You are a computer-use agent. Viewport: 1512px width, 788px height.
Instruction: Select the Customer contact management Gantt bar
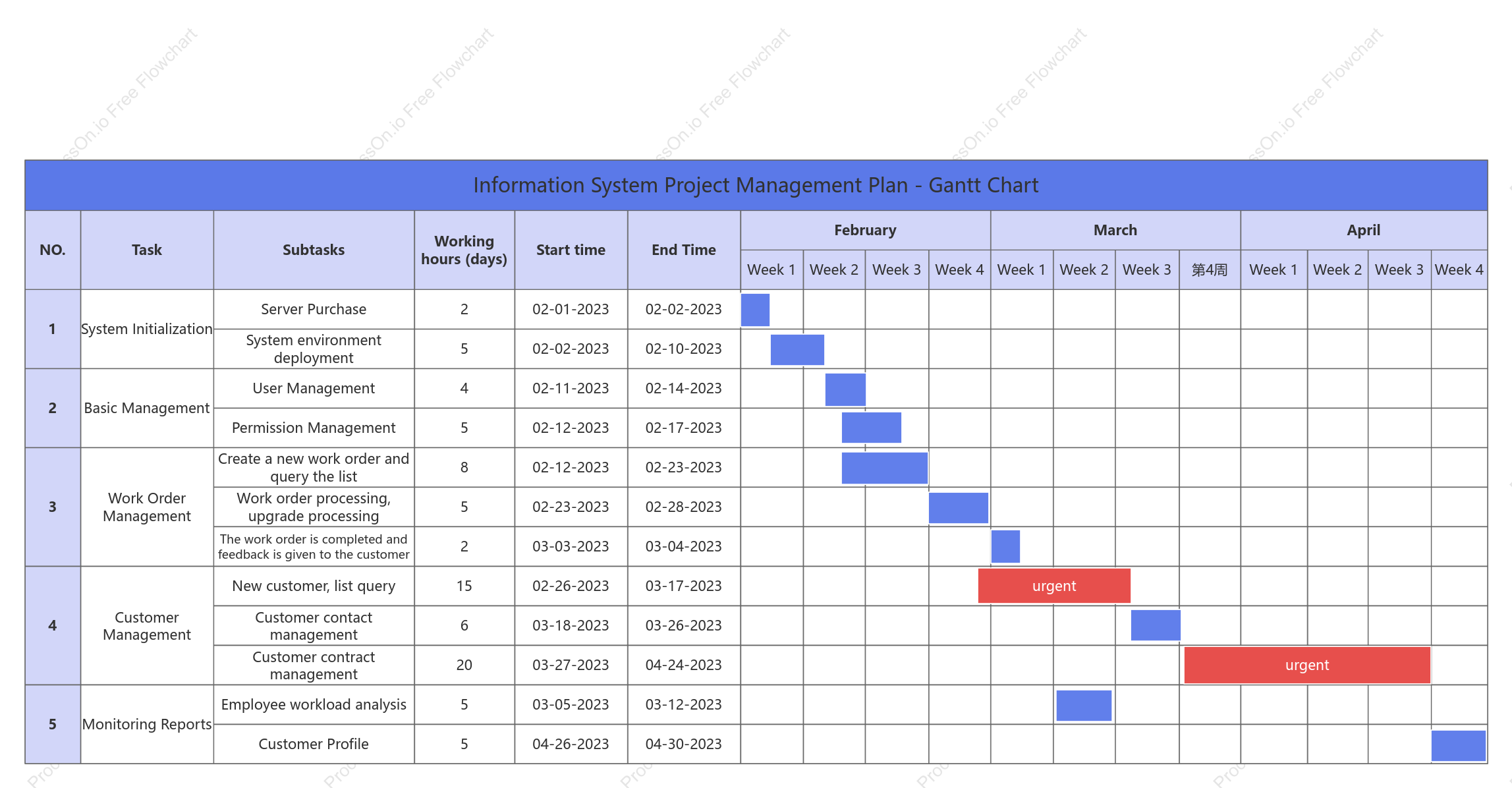click(1156, 625)
